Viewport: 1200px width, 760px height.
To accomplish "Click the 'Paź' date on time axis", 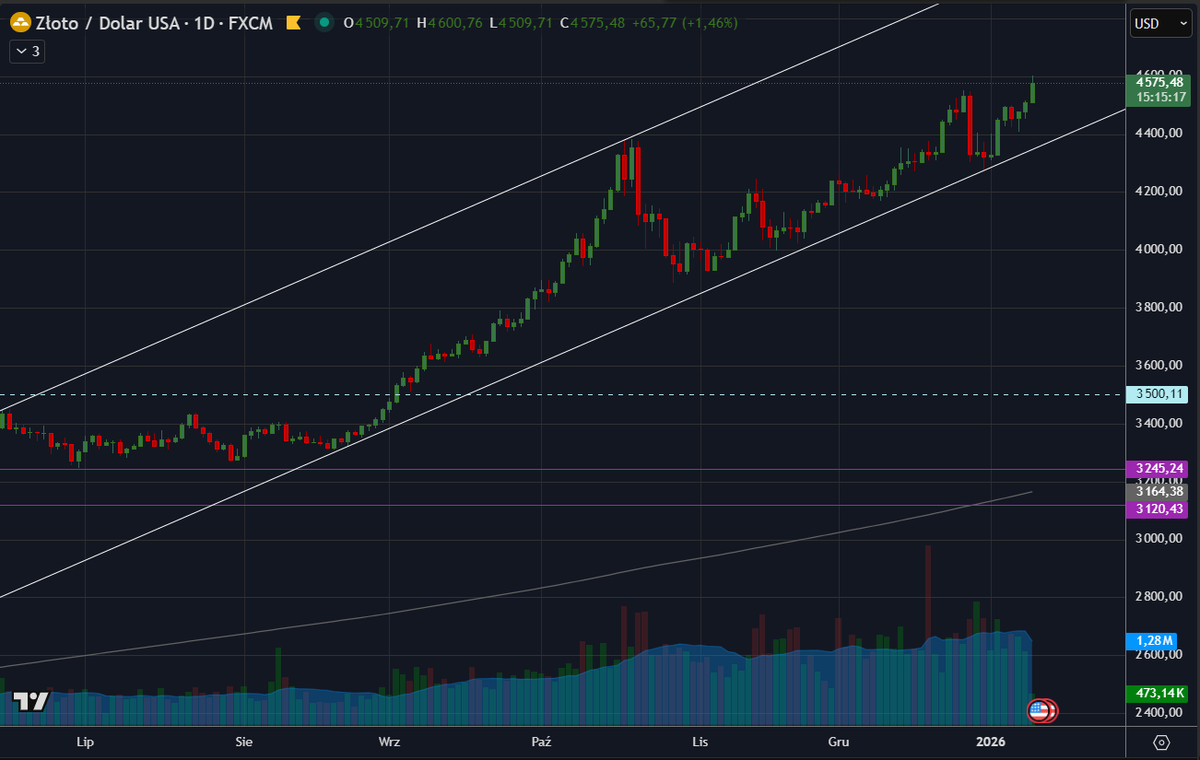I will point(541,742).
